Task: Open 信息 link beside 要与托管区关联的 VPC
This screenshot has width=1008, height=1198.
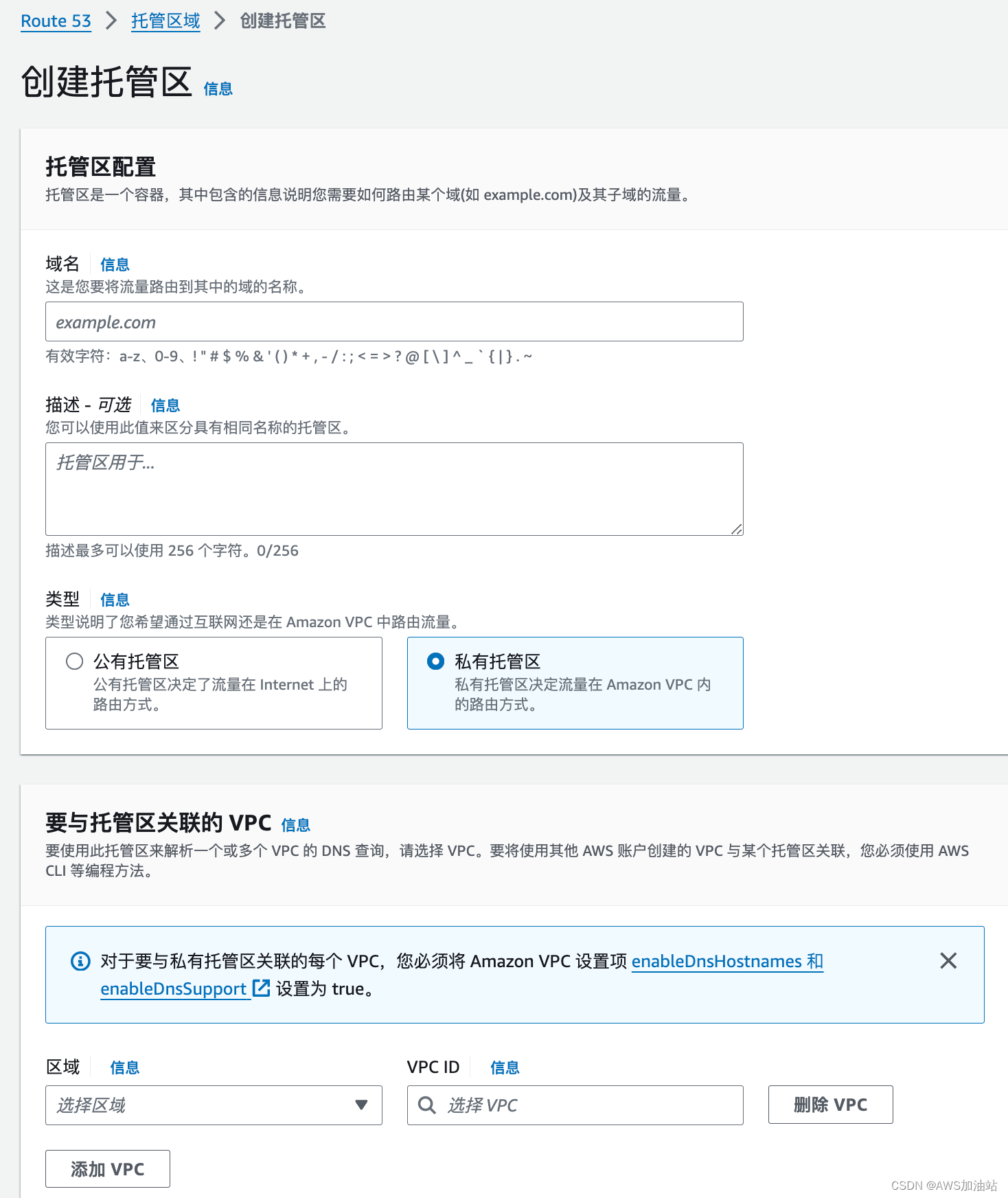Action: pos(296,825)
